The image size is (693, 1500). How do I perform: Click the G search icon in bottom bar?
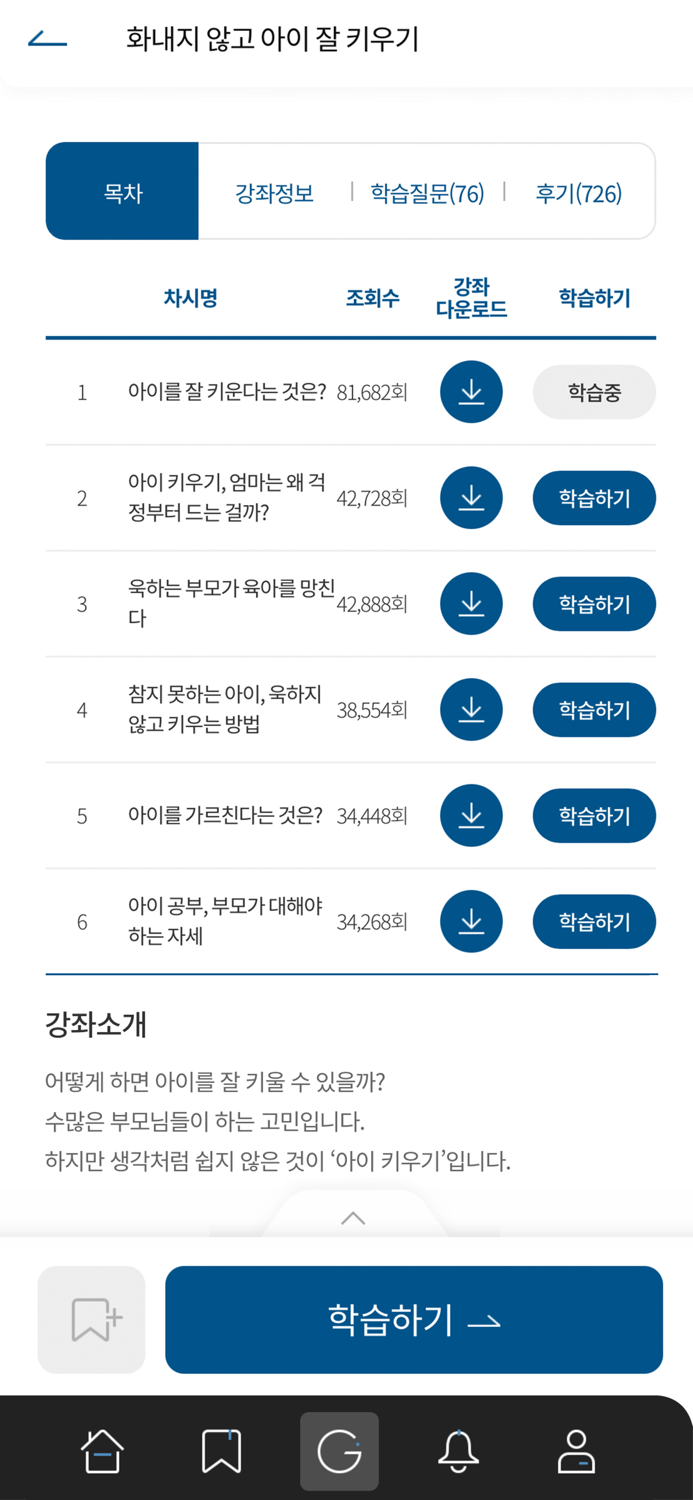click(x=339, y=1451)
